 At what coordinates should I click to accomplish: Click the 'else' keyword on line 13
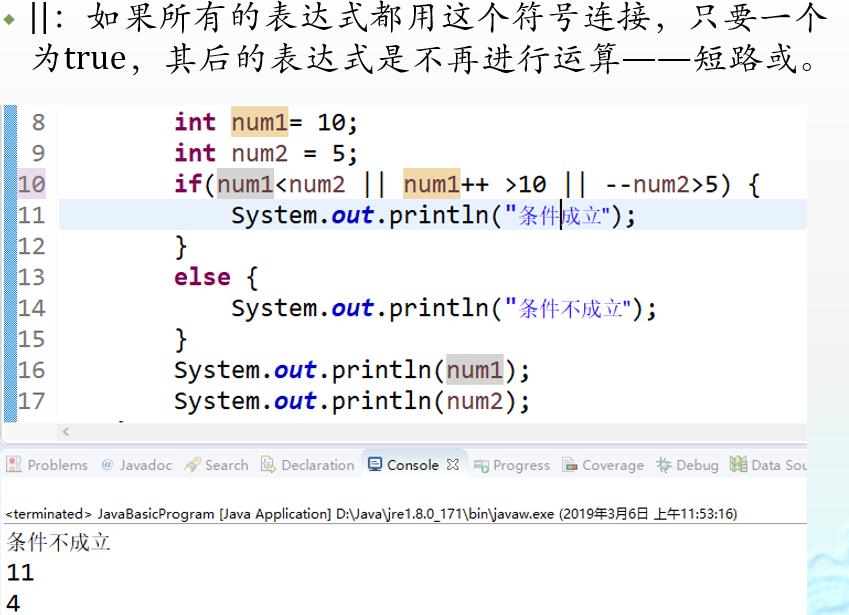coord(202,277)
